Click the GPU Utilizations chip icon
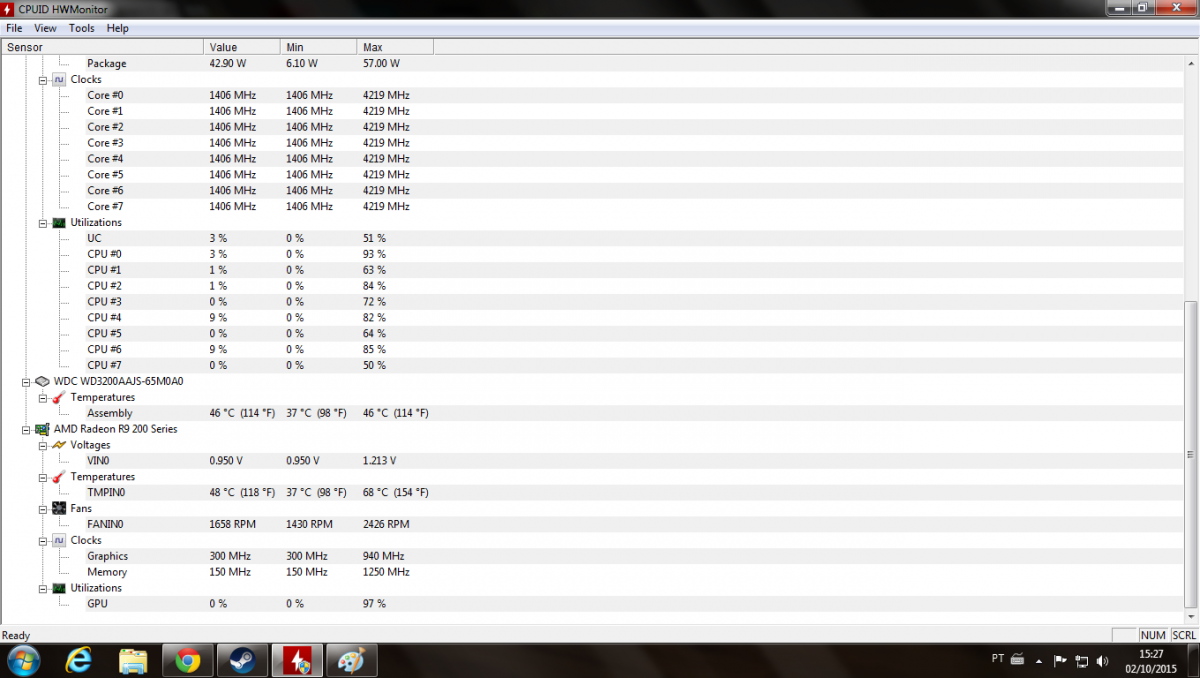This screenshot has height=678, width=1200. point(59,588)
